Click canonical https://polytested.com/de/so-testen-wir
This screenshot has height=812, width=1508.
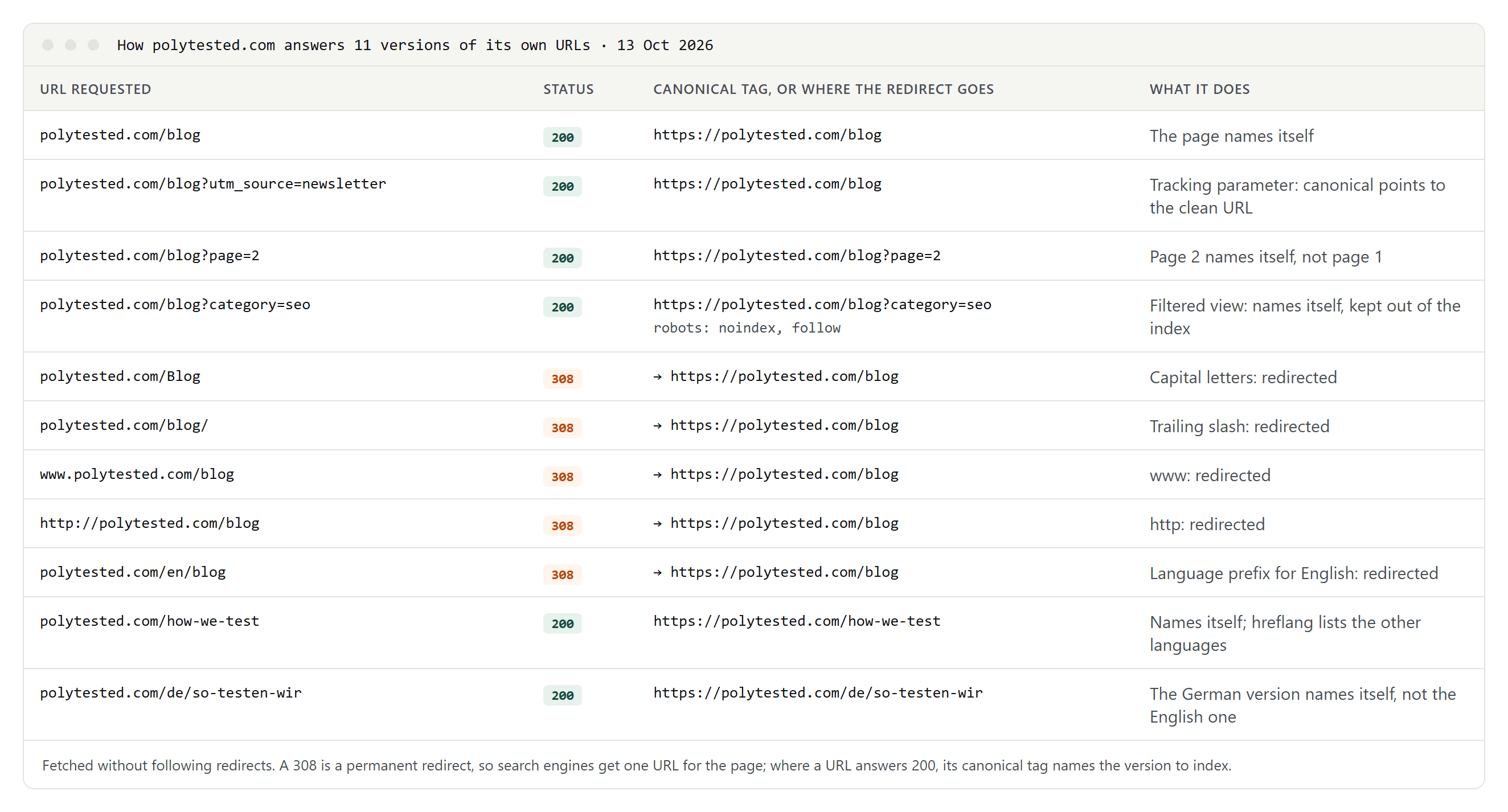(818, 693)
